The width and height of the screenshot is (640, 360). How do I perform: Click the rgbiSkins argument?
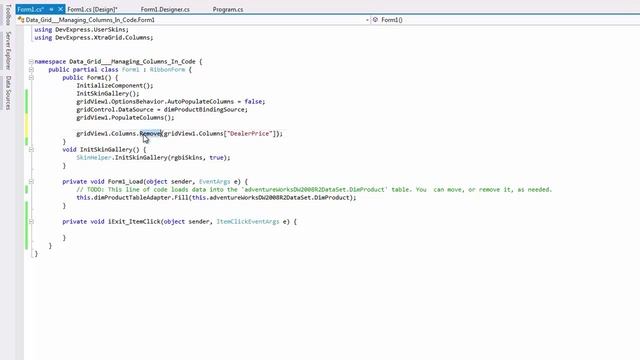pos(188,158)
